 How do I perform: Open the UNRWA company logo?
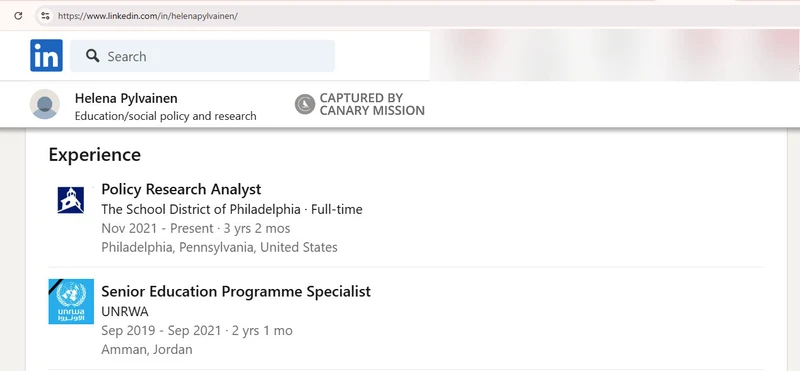tap(71, 301)
